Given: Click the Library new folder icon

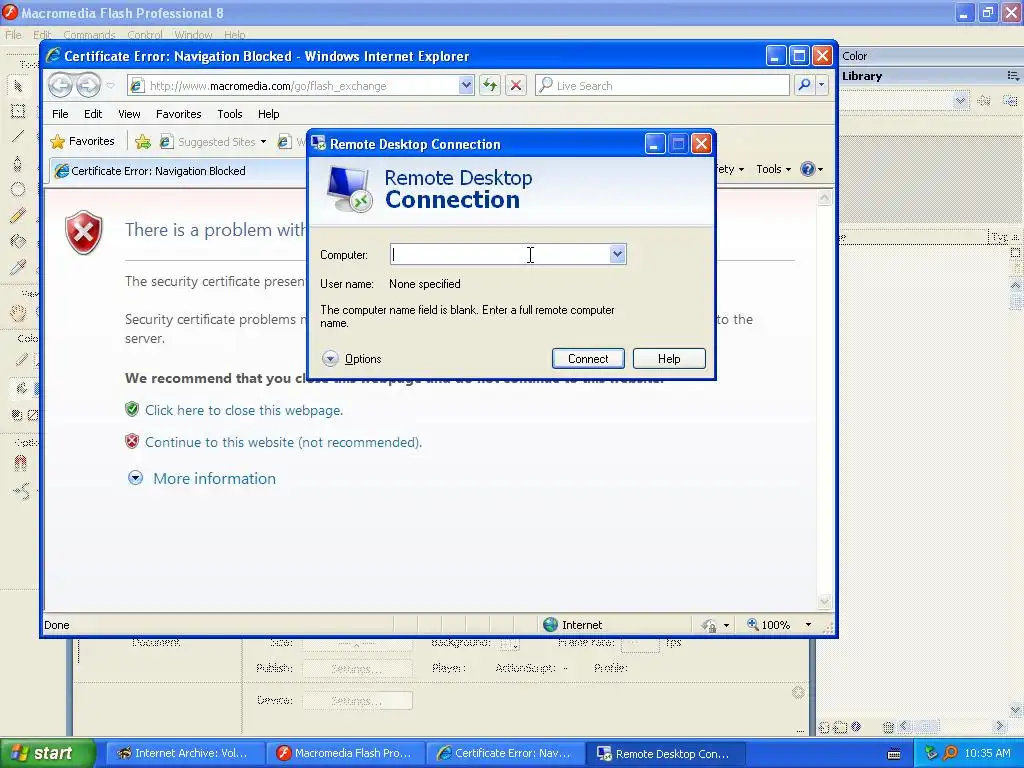Looking at the screenshot, I should click(840, 727).
